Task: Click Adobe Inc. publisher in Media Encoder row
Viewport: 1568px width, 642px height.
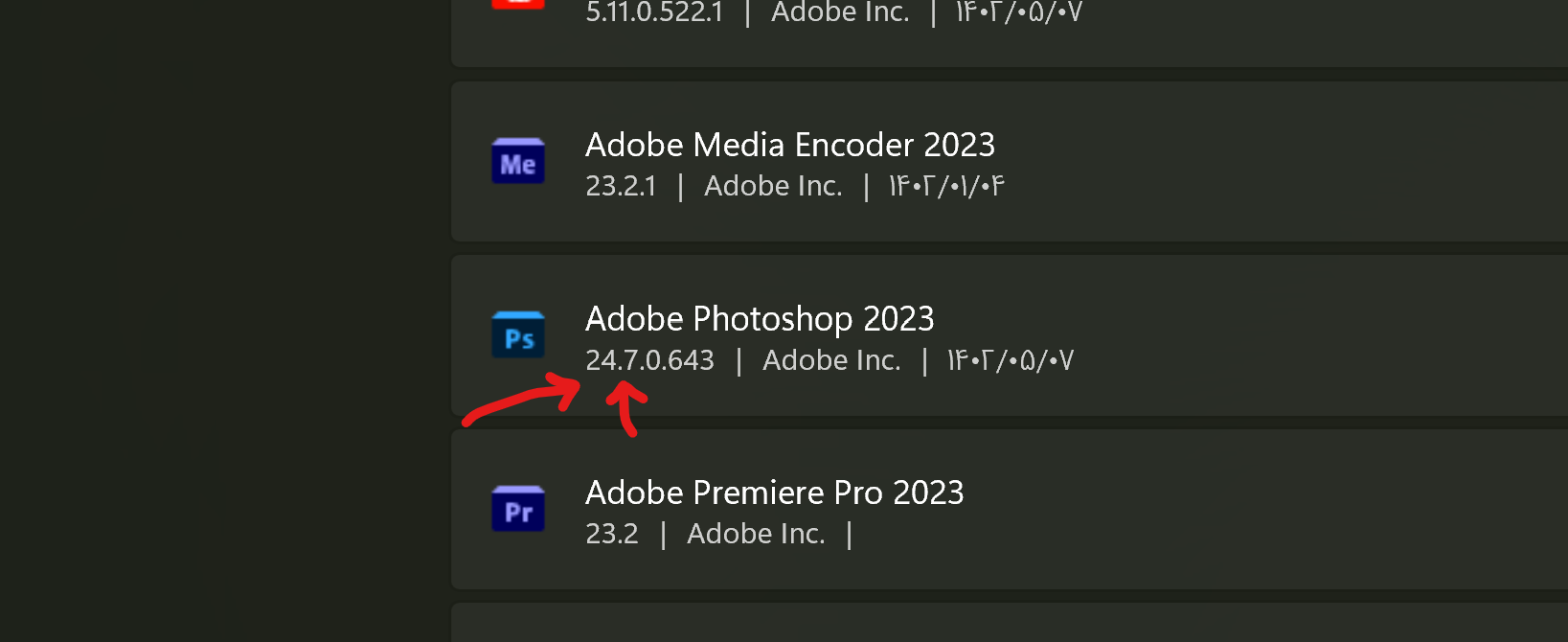Action: [x=773, y=186]
